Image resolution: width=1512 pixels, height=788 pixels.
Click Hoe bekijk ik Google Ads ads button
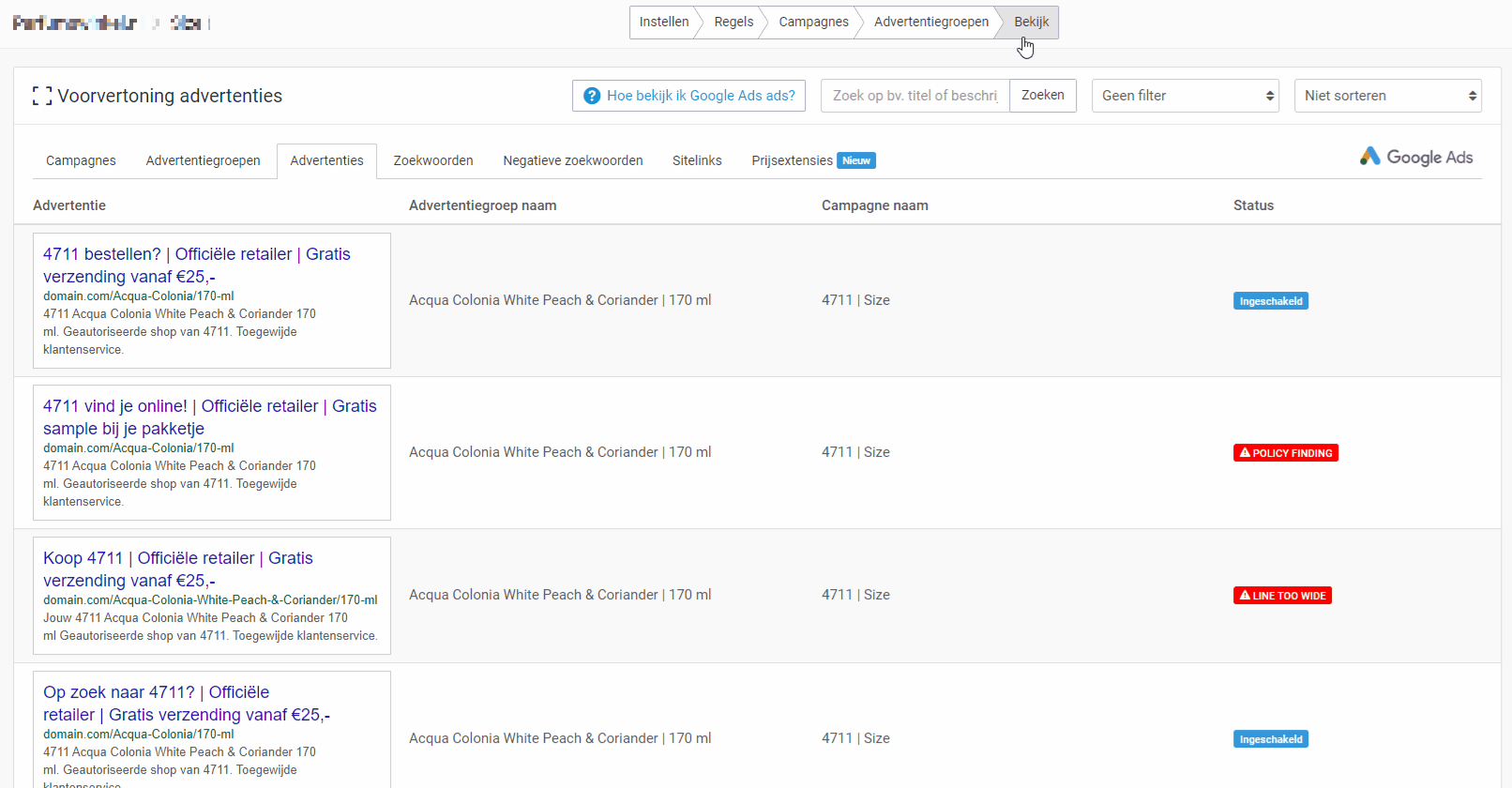[688, 96]
